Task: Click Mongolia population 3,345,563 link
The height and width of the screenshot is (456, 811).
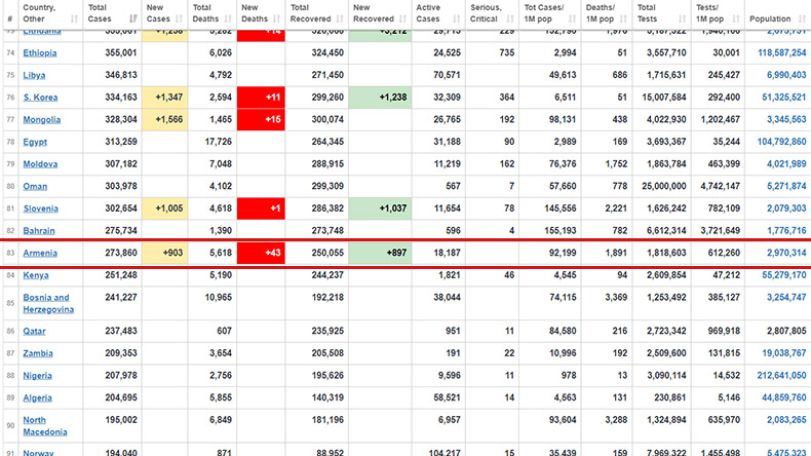Action: click(787, 119)
